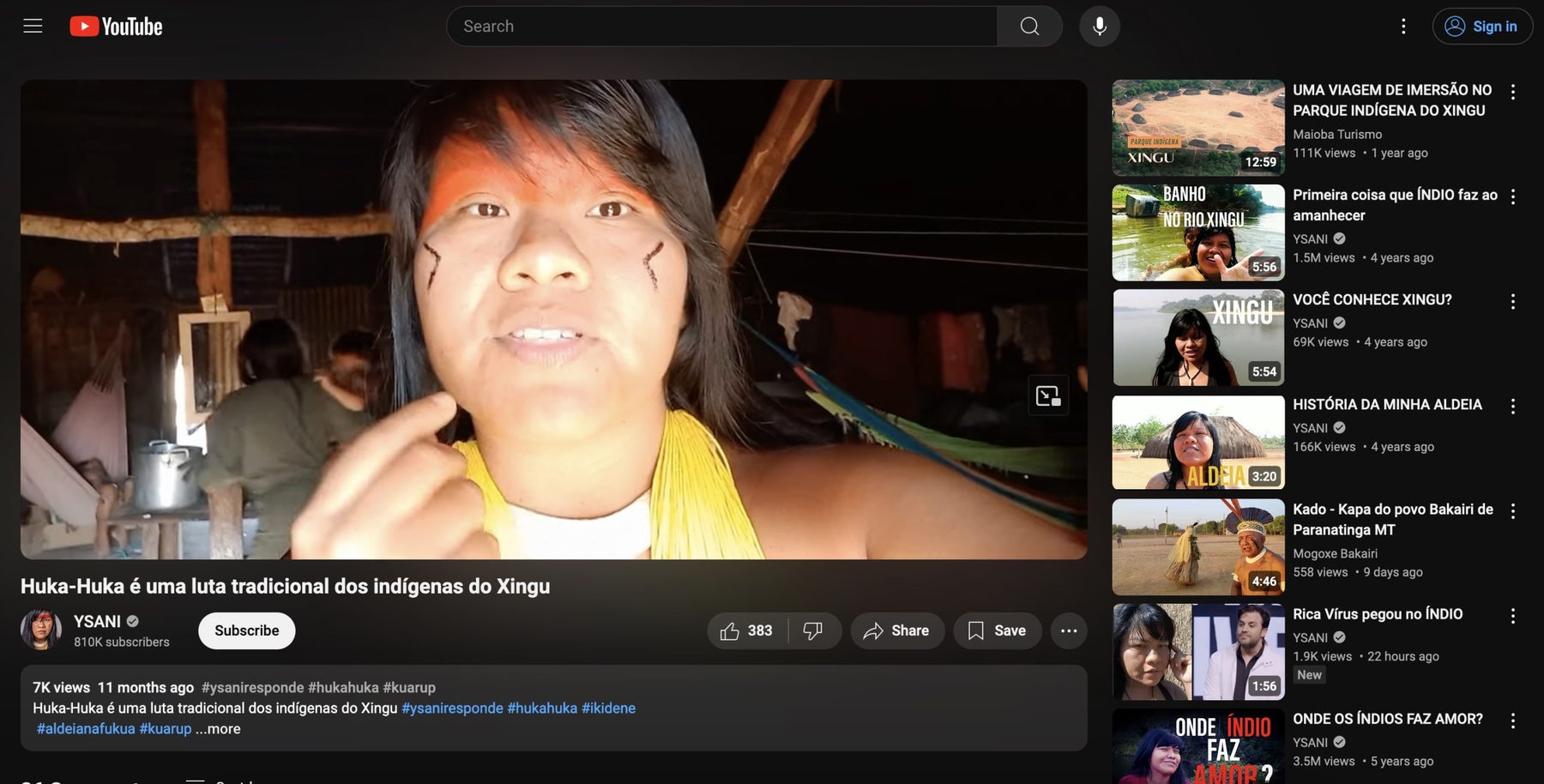Open YouTube settings via the three-dot icon
Screen dimensions: 1544x784
1403,26
